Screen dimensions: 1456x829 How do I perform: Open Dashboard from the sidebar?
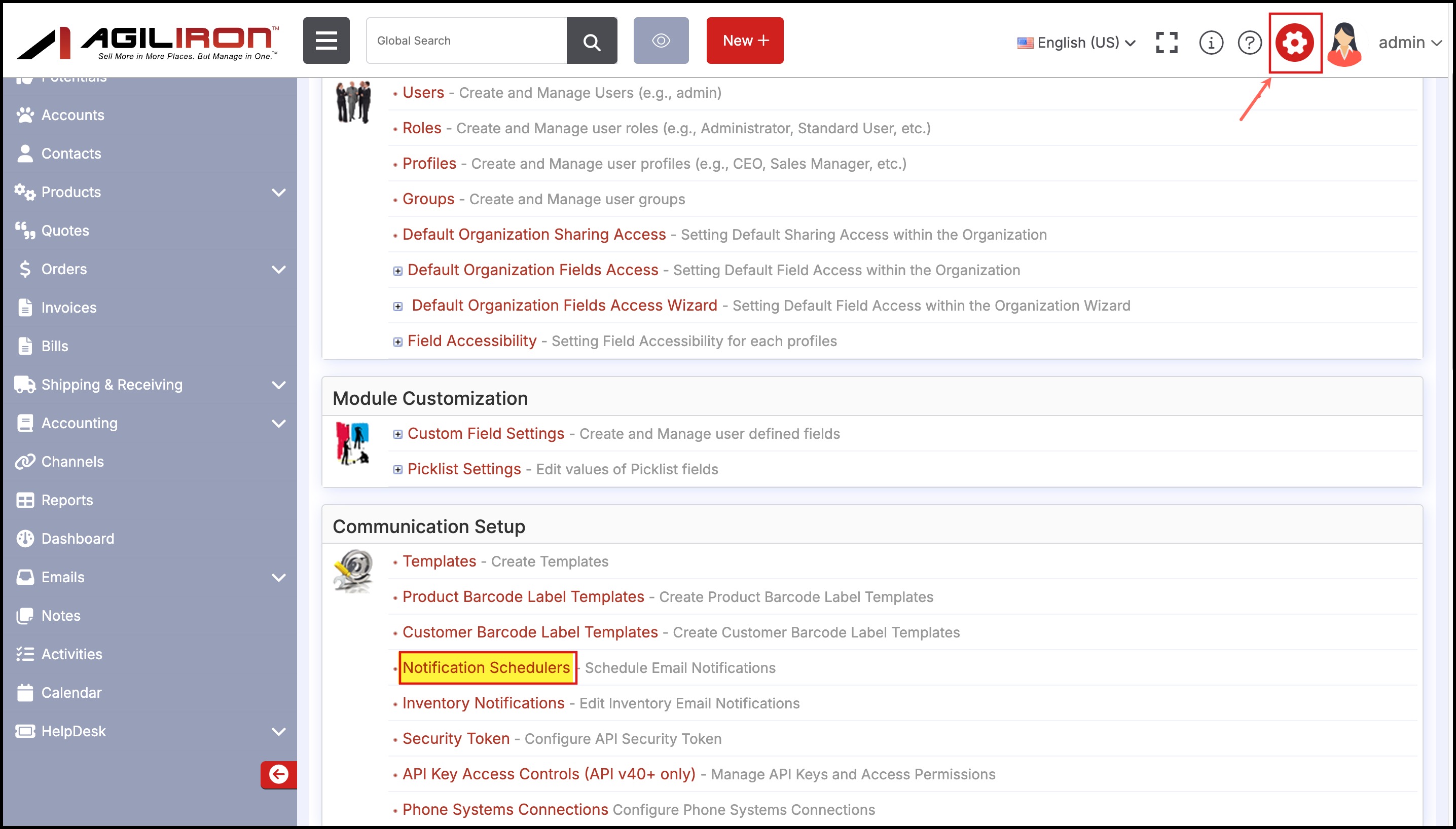78,538
